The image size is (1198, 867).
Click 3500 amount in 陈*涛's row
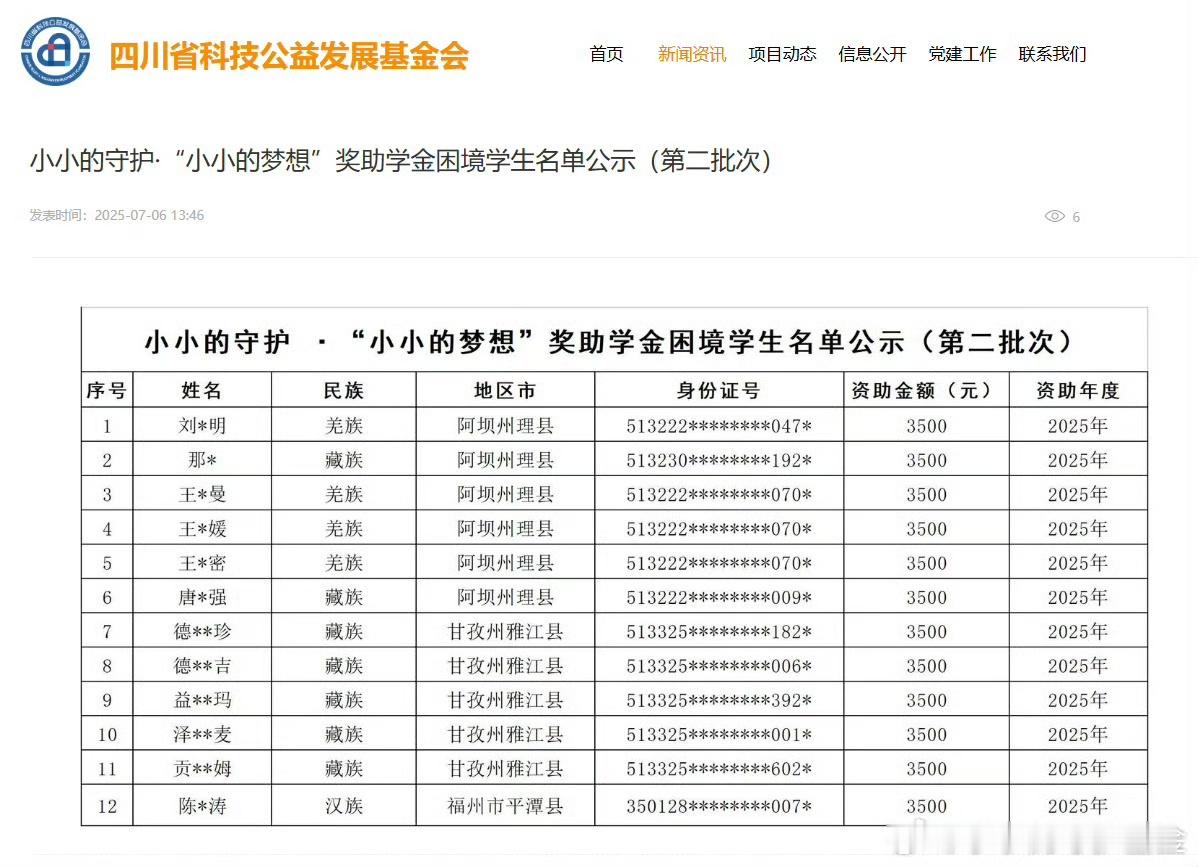[926, 807]
